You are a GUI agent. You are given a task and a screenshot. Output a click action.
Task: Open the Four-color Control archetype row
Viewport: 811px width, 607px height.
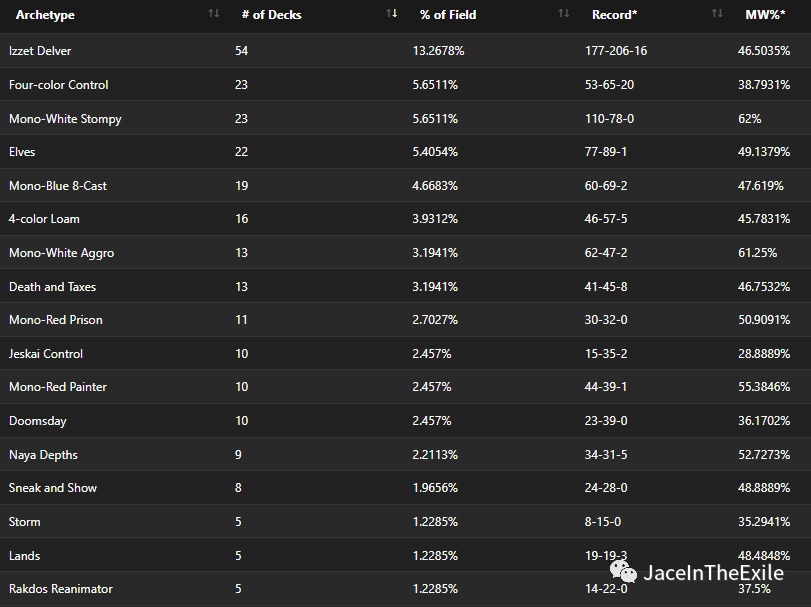(58, 85)
